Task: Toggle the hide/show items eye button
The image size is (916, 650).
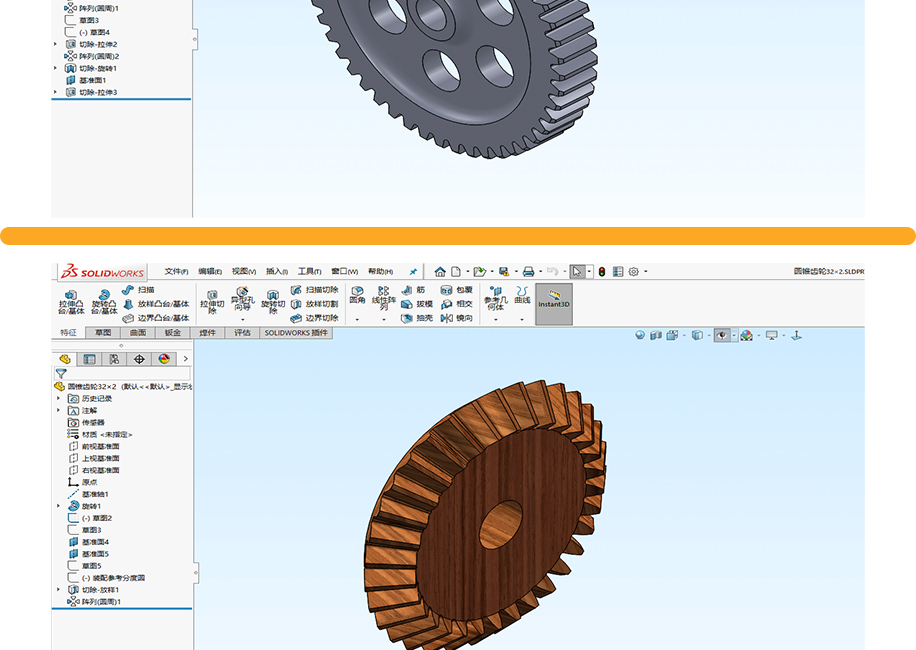Action: 722,335
